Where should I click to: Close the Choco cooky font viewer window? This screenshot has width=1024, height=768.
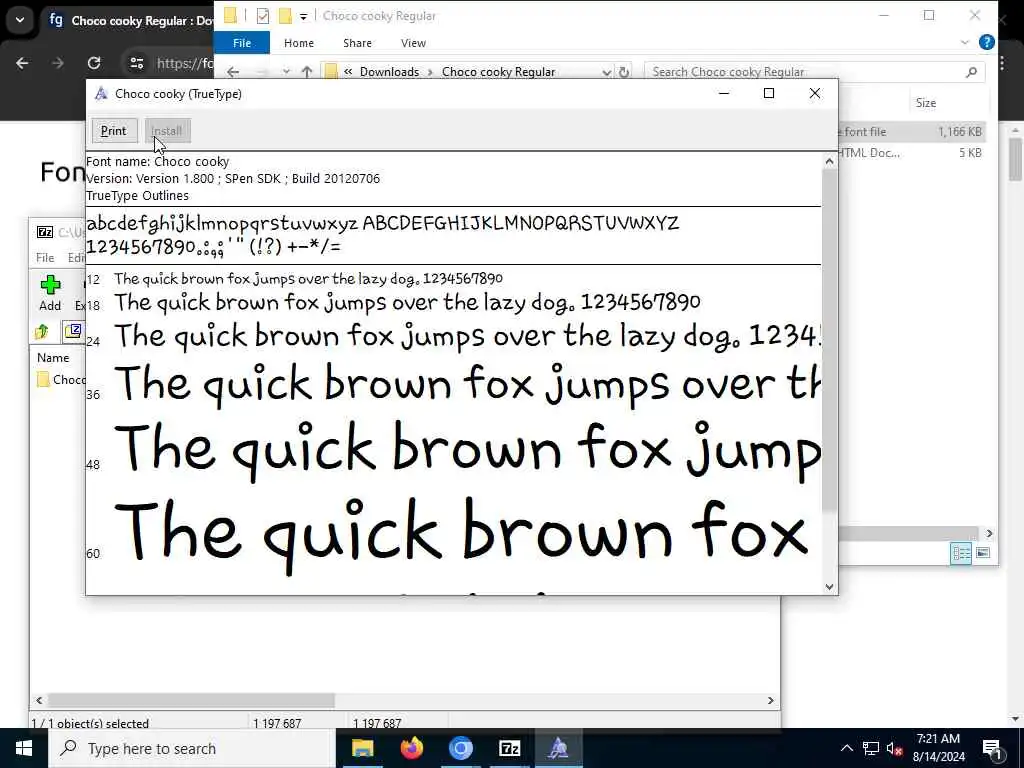click(814, 93)
